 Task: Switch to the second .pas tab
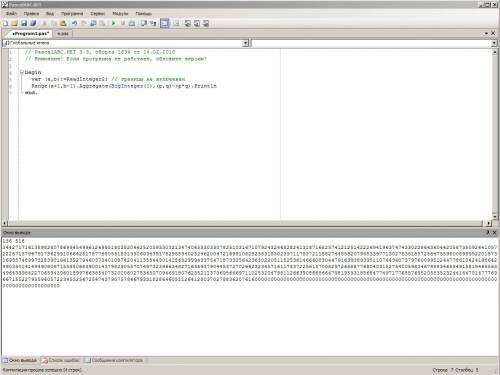click(x=62, y=34)
